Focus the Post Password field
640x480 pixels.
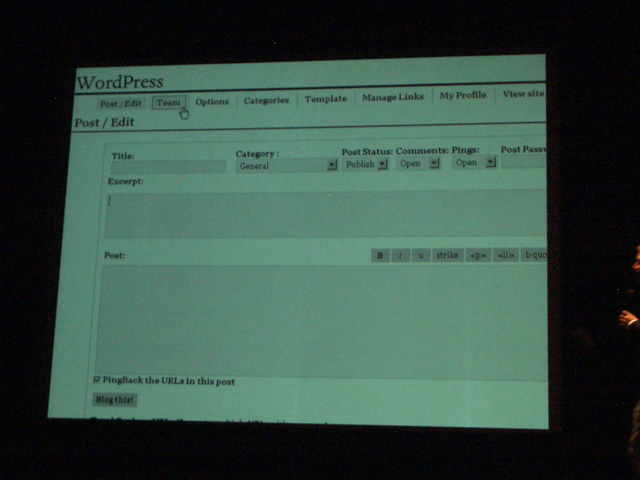point(524,162)
